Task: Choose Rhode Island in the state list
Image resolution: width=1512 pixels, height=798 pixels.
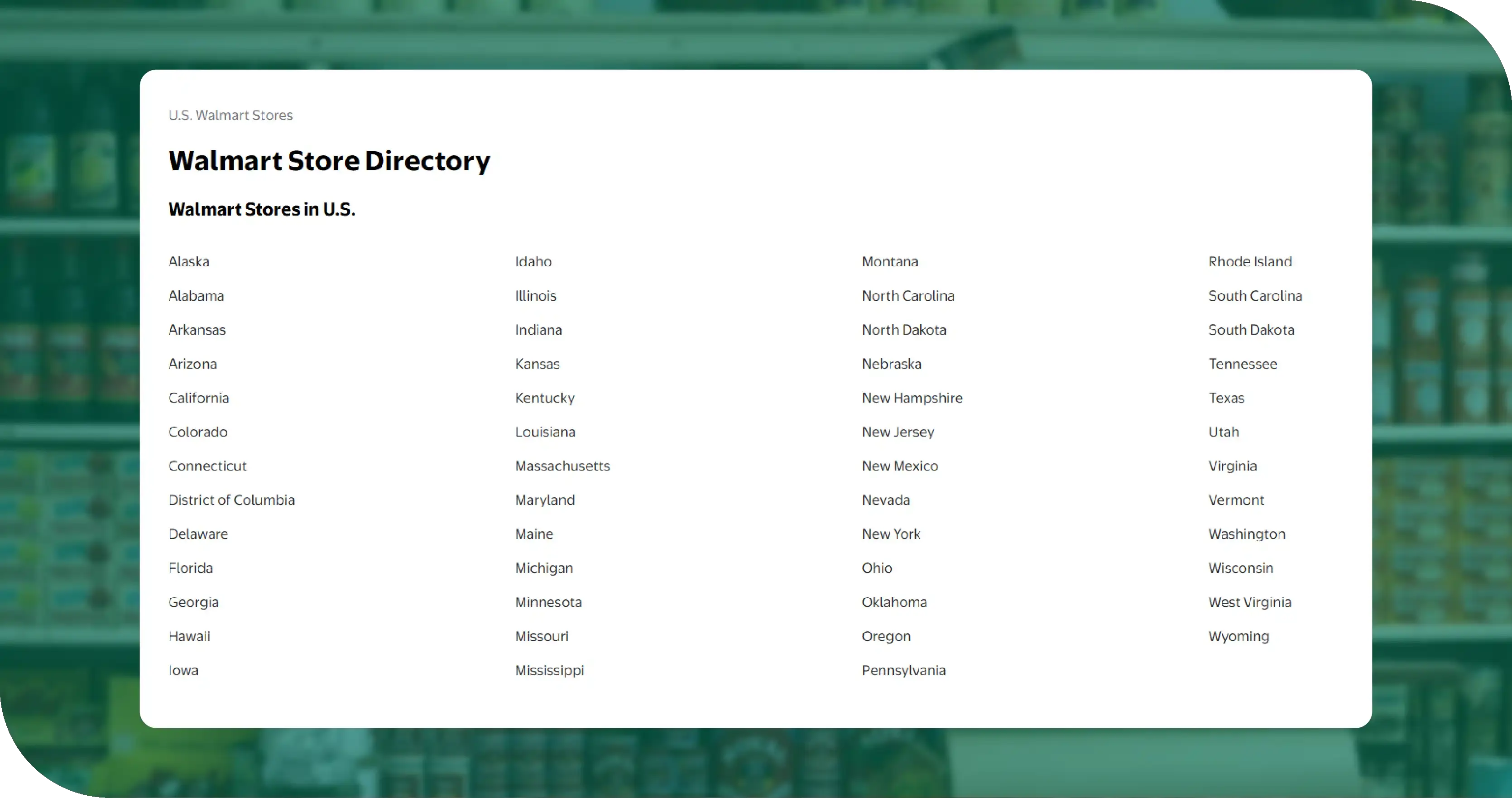Action: [1250, 261]
